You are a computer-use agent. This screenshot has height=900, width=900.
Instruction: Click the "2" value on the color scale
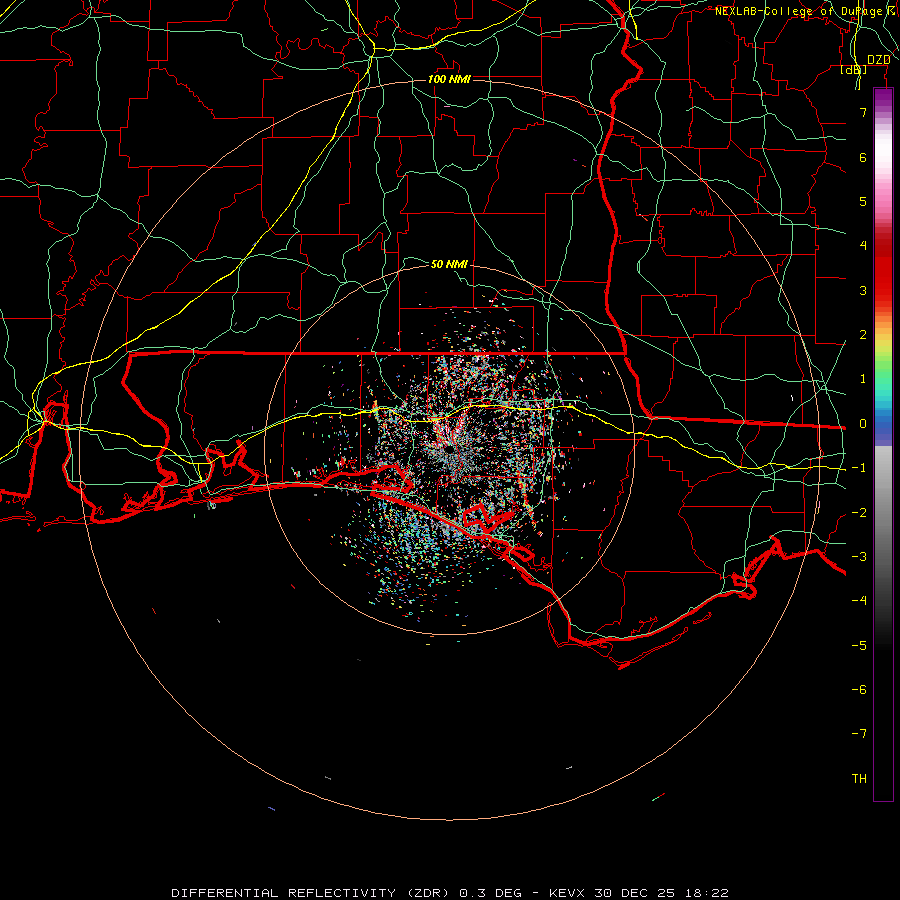[x=863, y=335]
